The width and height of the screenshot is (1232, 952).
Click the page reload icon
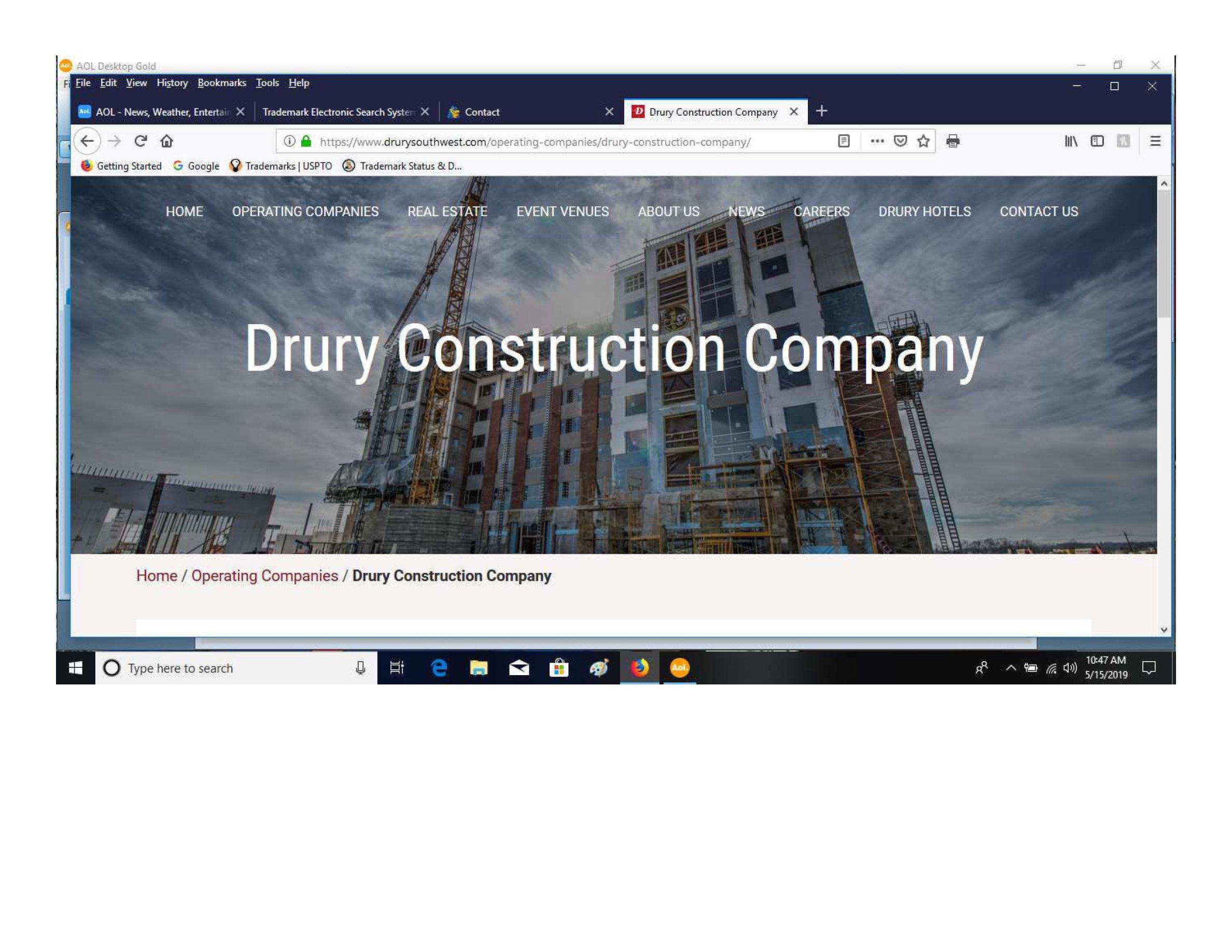coord(141,141)
